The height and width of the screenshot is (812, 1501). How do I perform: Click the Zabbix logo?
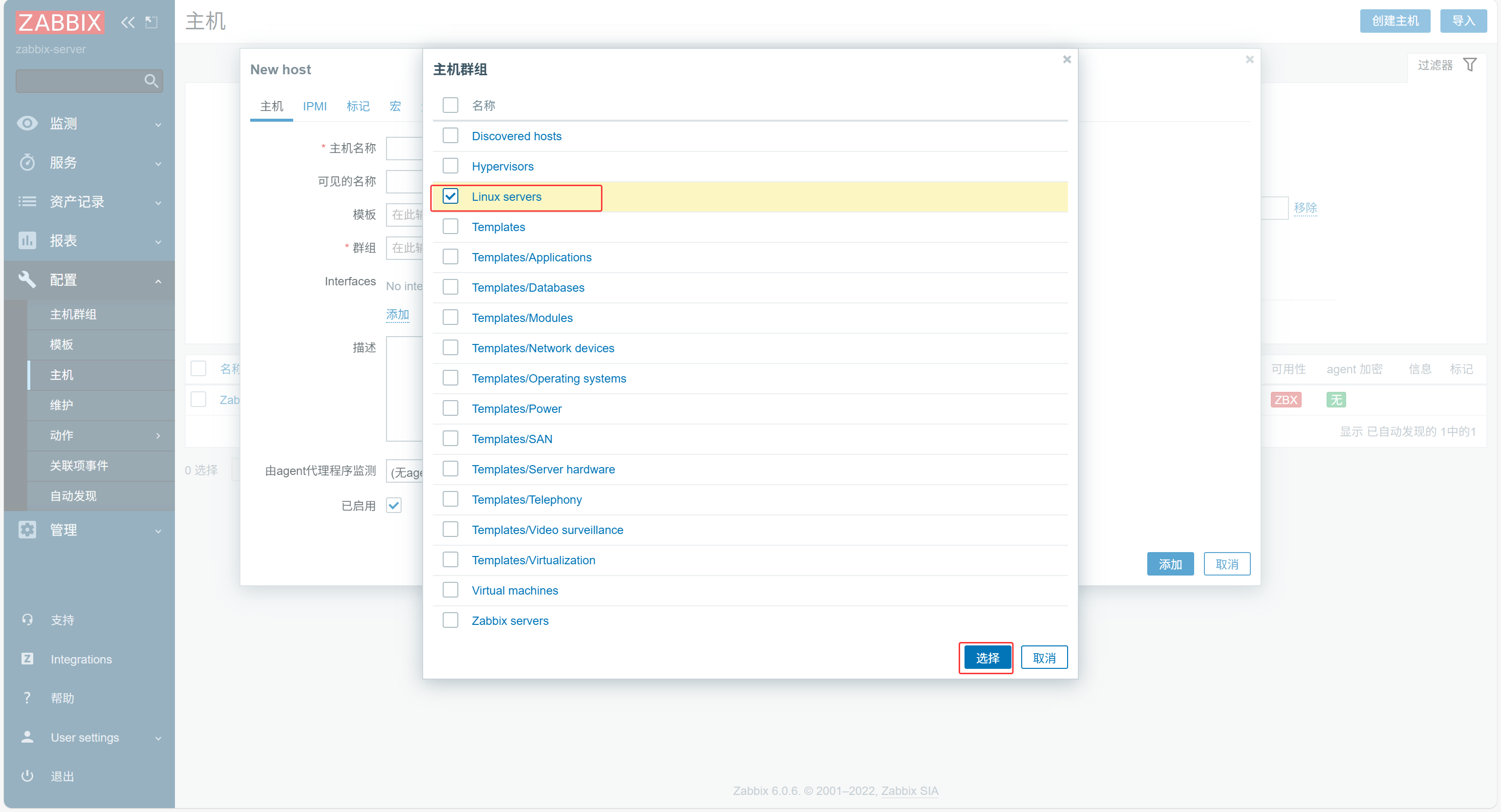click(x=60, y=22)
